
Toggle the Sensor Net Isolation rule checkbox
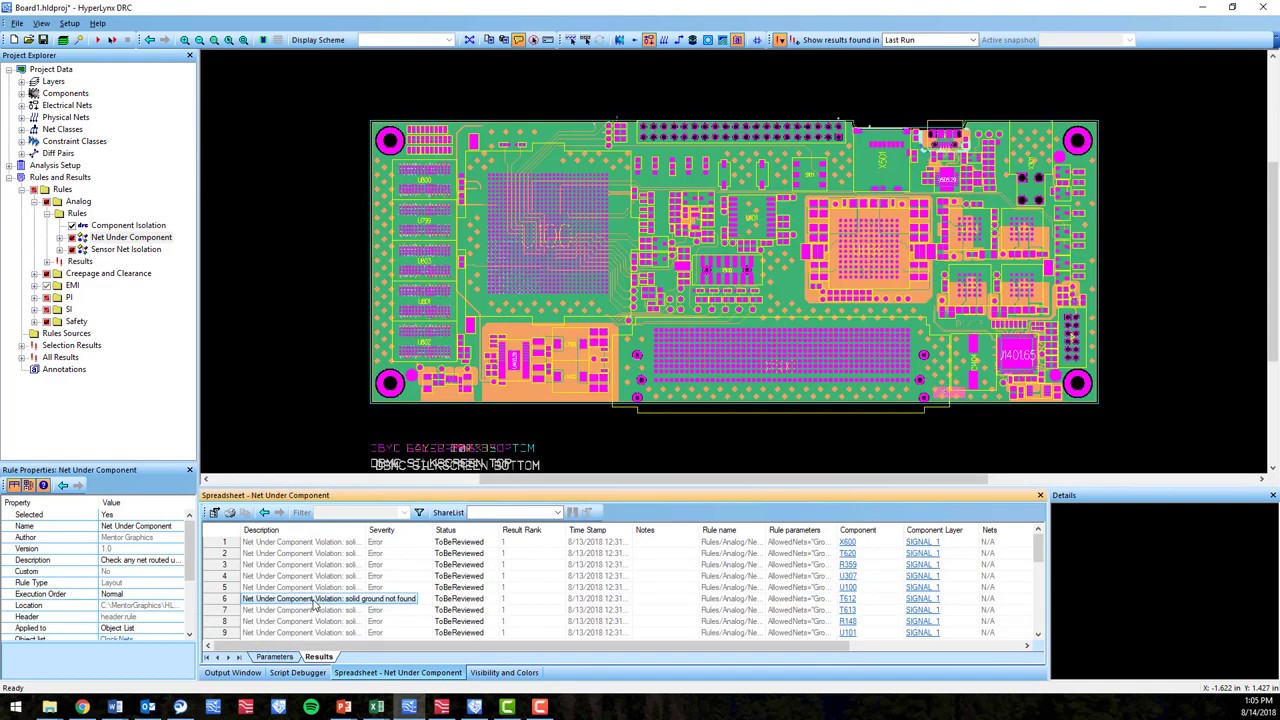point(72,249)
